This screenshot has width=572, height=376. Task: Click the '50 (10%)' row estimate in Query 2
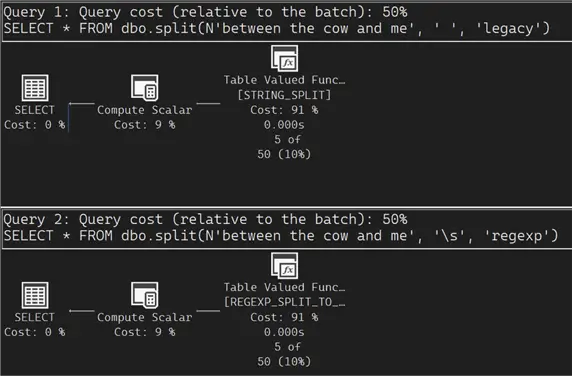point(284,362)
